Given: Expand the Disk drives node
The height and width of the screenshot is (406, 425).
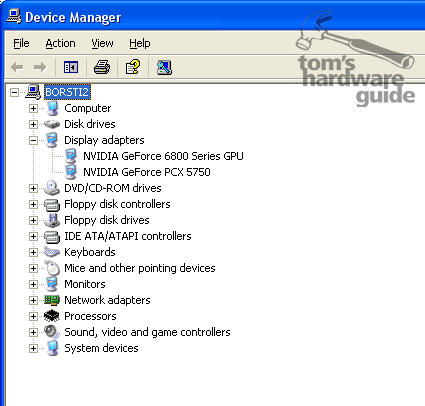Looking at the screenshot, I should tap(33, 124).
